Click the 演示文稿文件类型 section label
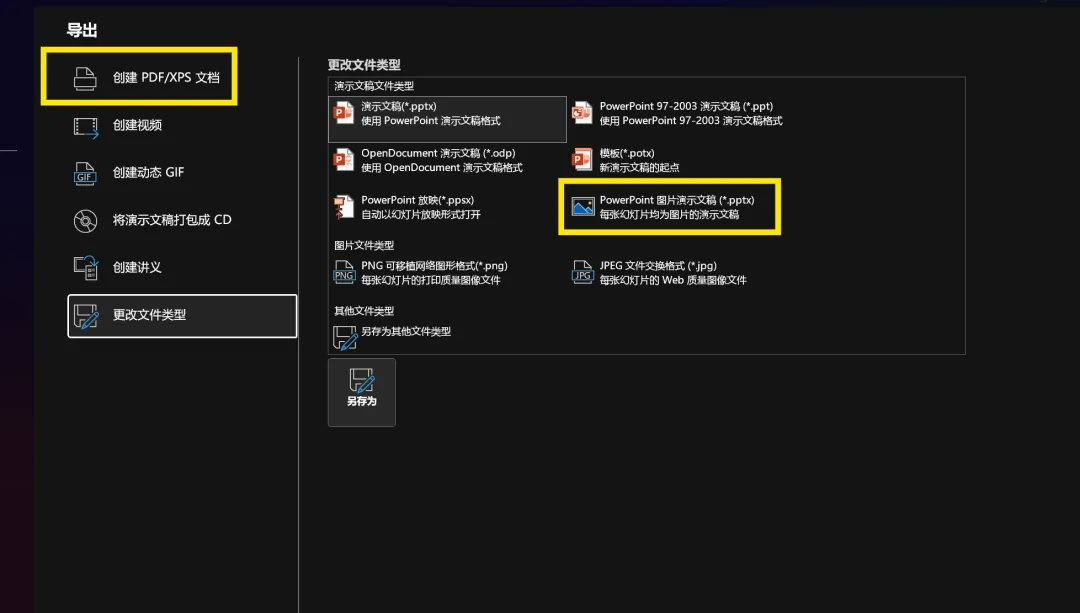1080x613 pixels. (374, 86)
